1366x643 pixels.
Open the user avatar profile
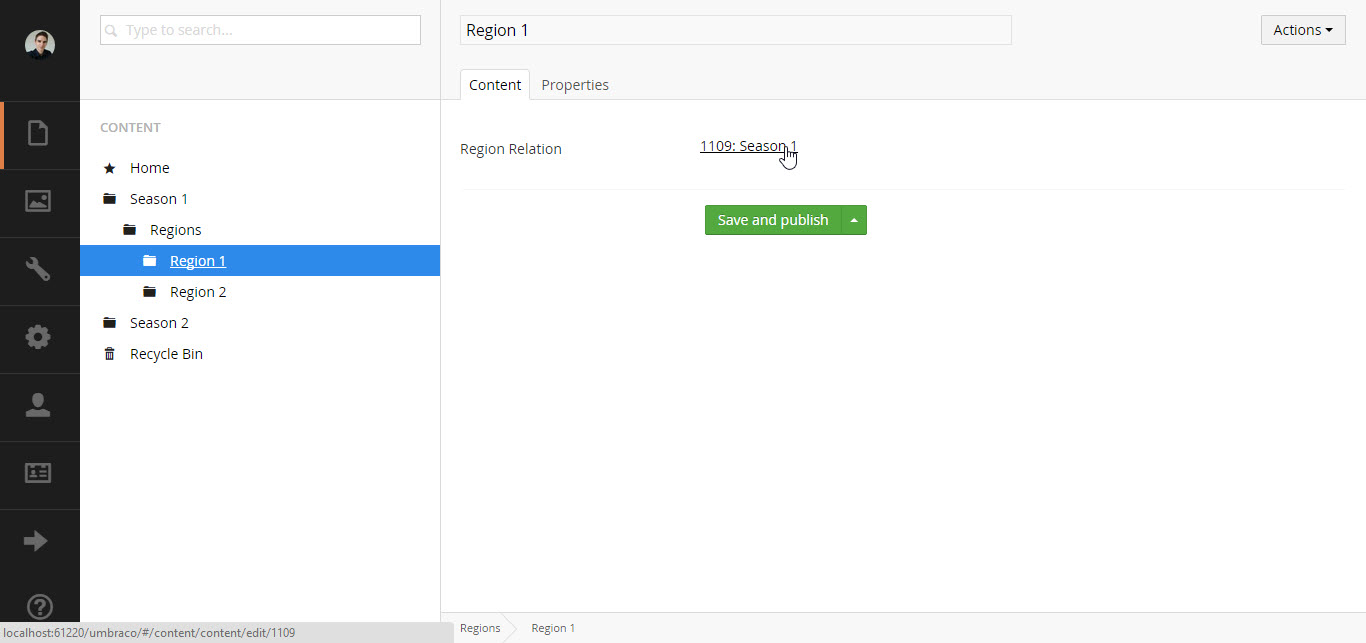[39, 45]
